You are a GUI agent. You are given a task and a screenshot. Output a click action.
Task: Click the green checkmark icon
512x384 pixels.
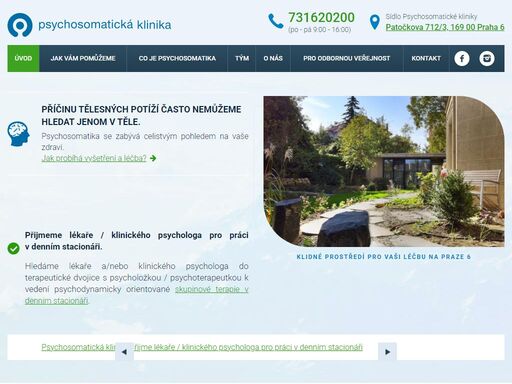(x=14, y=248)
